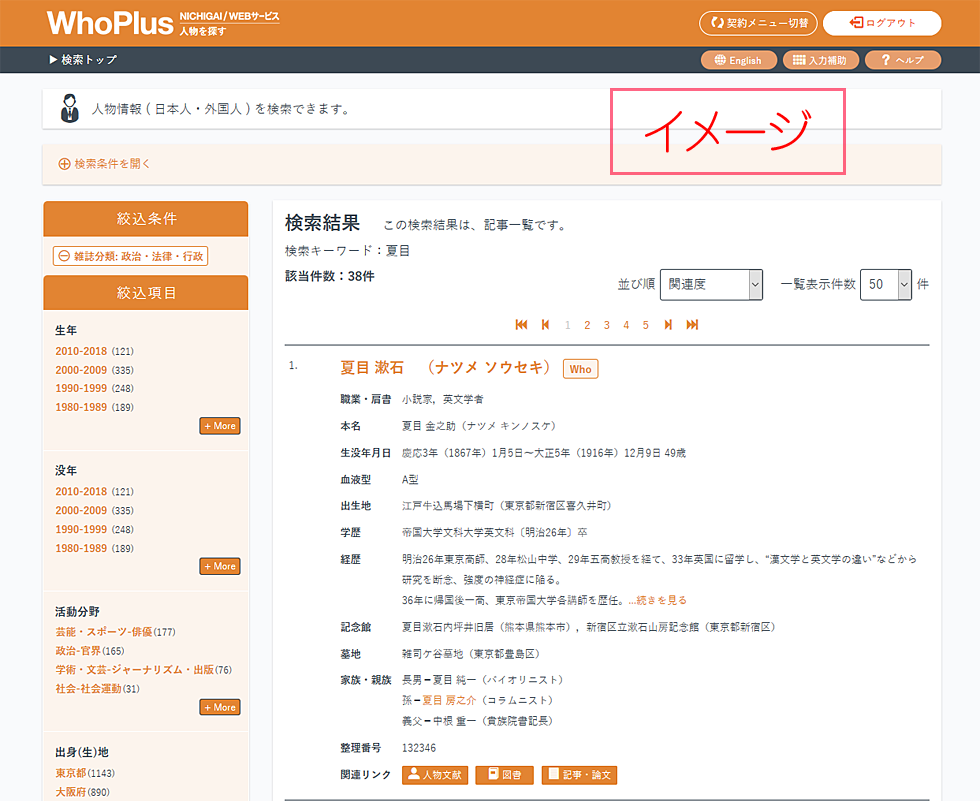980x801 pixels.
Task: Open 記事・論文 related link button
Action: pyautogui.click(x=580, y=775)
